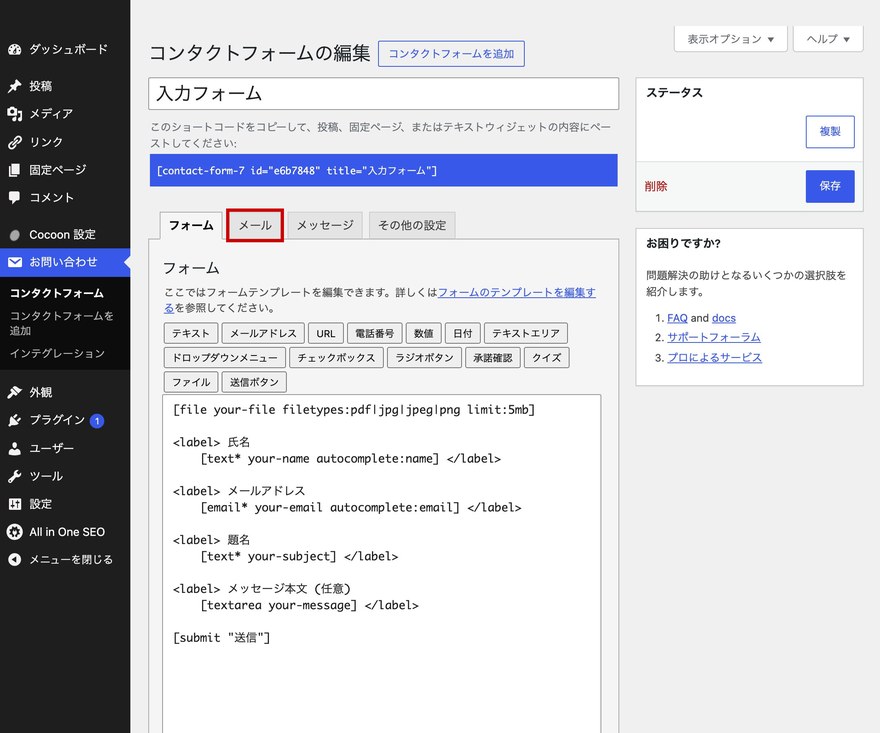Insert a テキスト tag
The width and height of the screenshot is (880, 733).
[191, 333]
